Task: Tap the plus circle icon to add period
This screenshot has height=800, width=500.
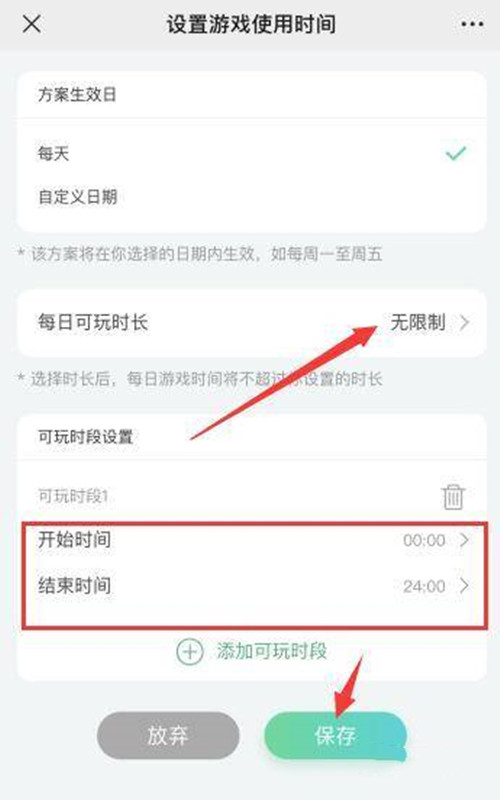Action: tap(190, 652)
